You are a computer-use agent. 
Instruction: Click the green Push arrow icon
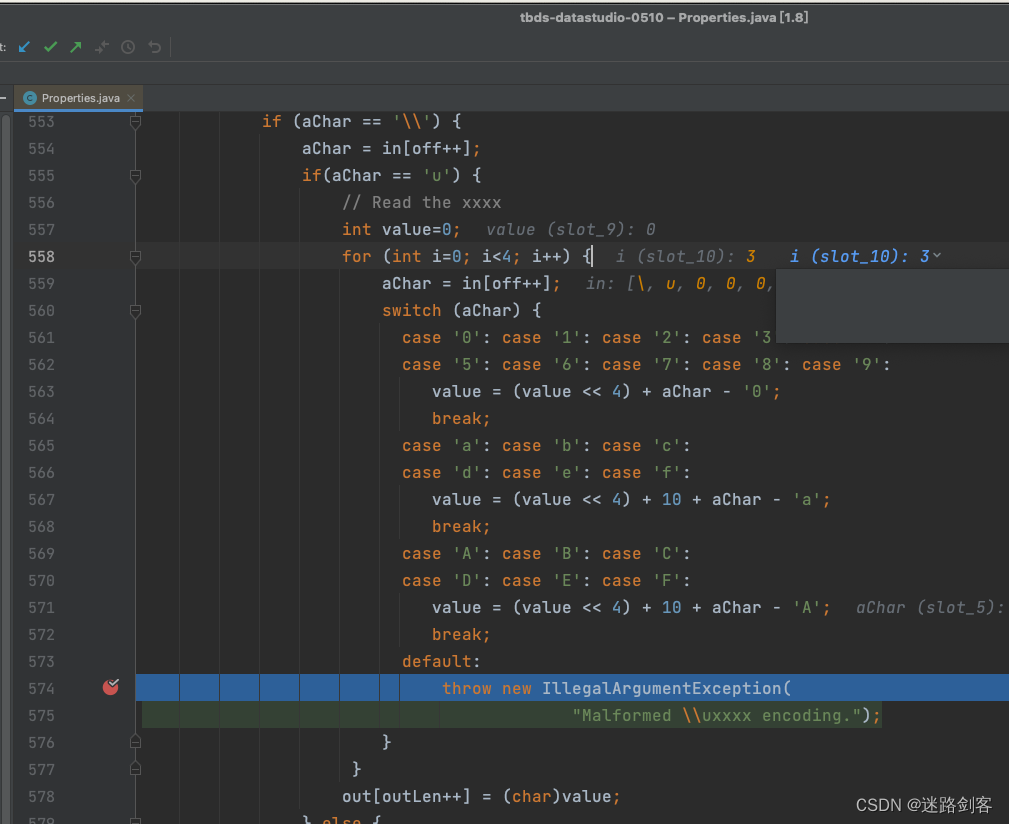76,47
